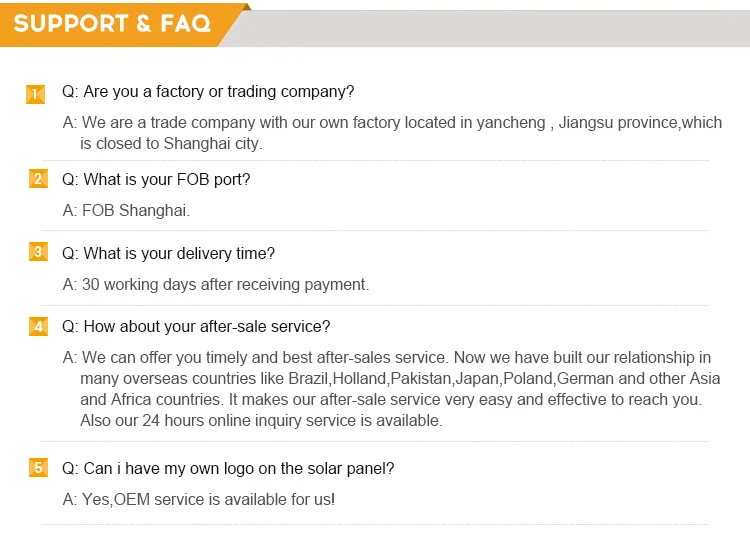Screen dimensions: 750x559
Task: Select the Support & FAQ header tab
Action: click(112, 23)
